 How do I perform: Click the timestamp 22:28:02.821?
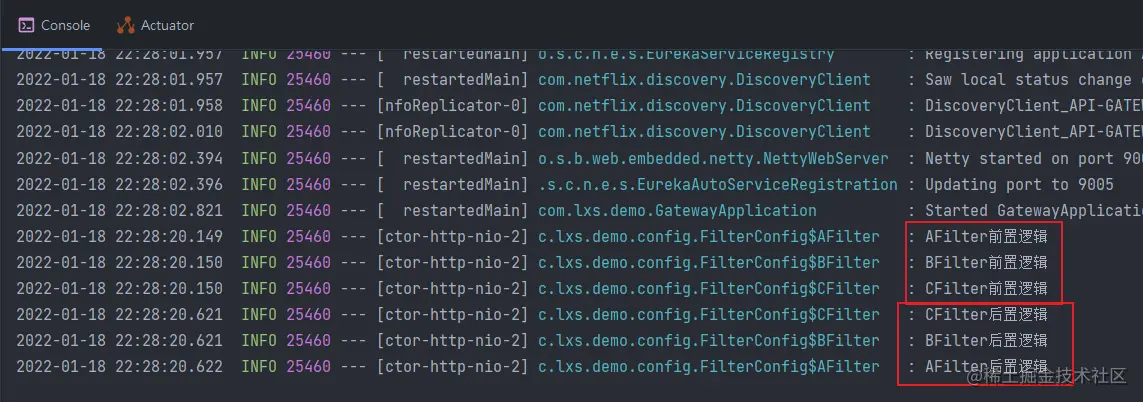pos(169,211)
